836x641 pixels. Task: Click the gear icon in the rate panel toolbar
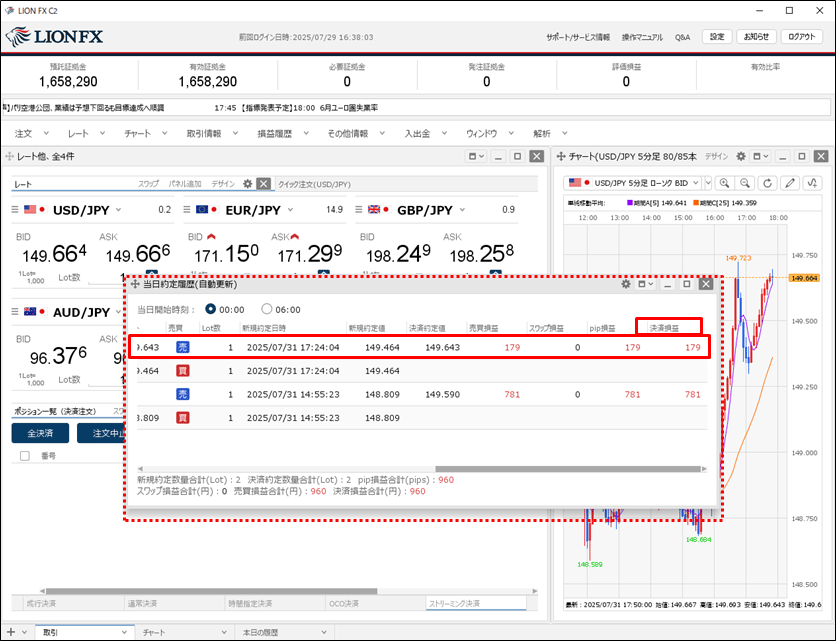click(x=248, y=184)
